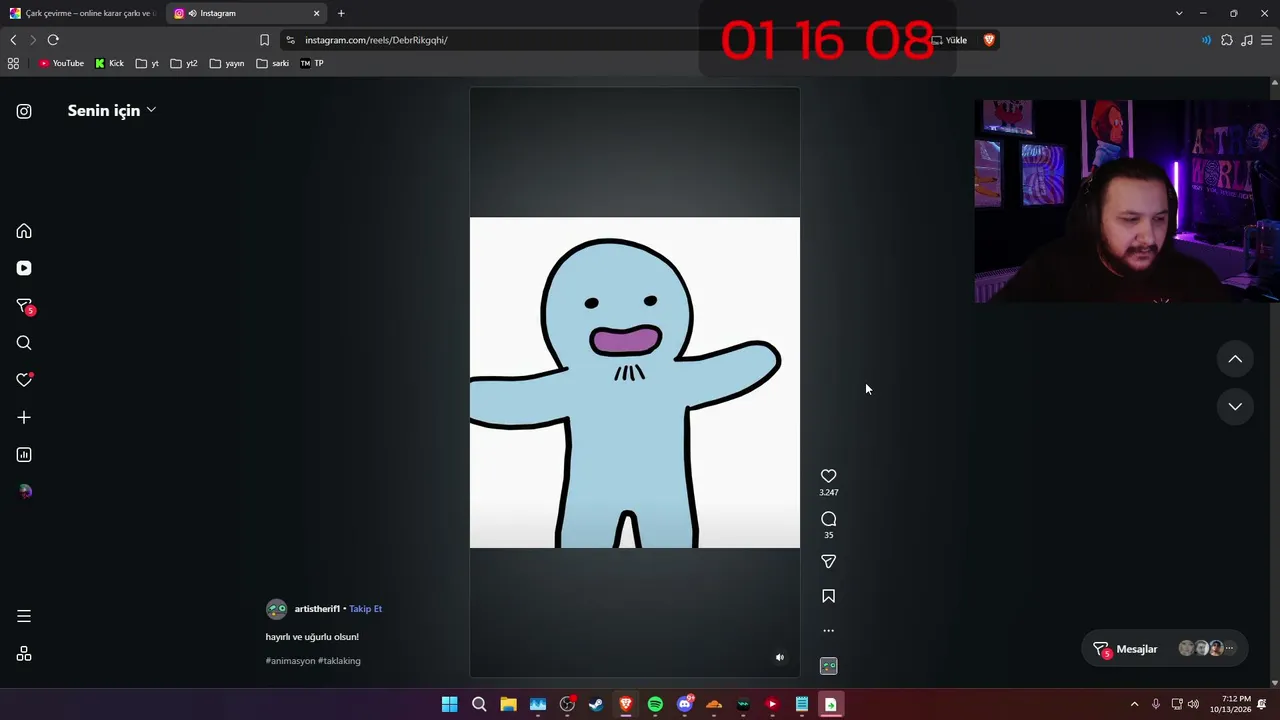Bookmark this page from the address bar
The height and width of the screenshot is (720, 1280).
[264, 40]
